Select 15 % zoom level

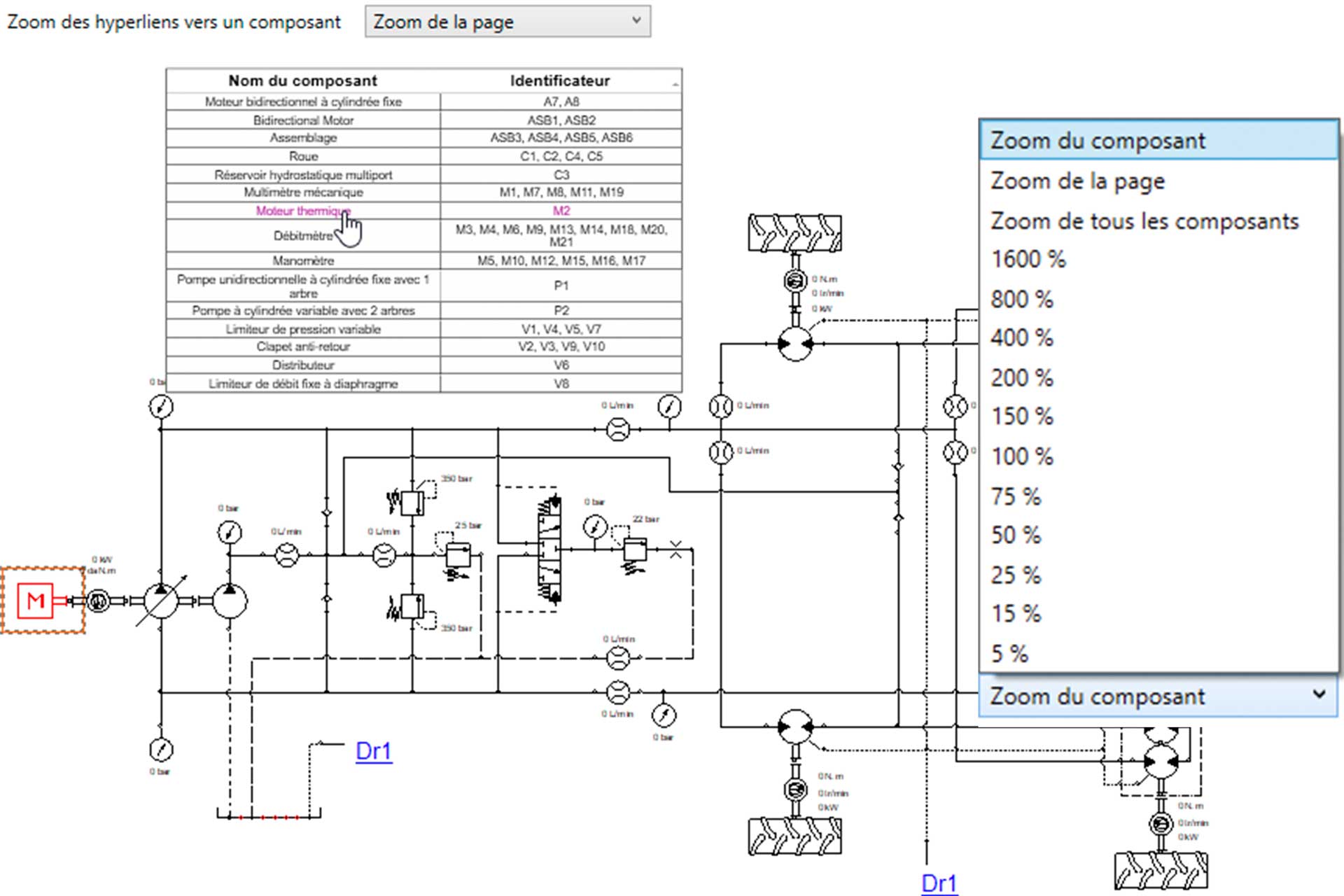(x=1158, y=614)
